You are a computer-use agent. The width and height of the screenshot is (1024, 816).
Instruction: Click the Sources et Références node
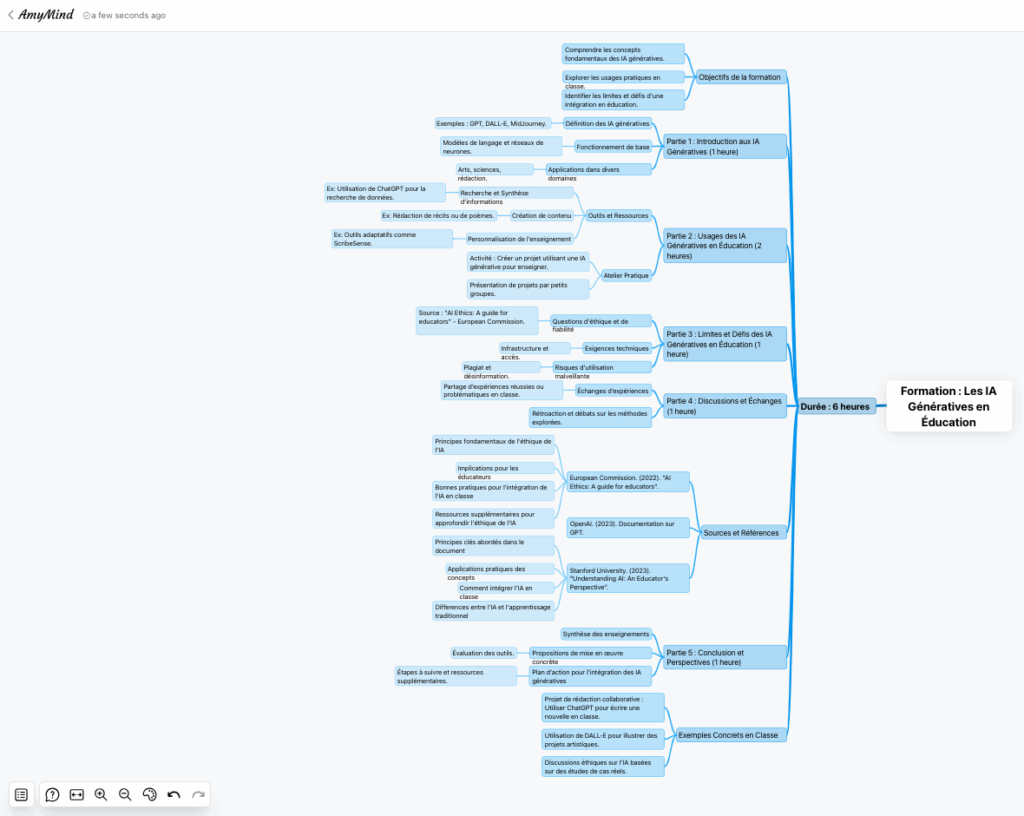(740, 532)
